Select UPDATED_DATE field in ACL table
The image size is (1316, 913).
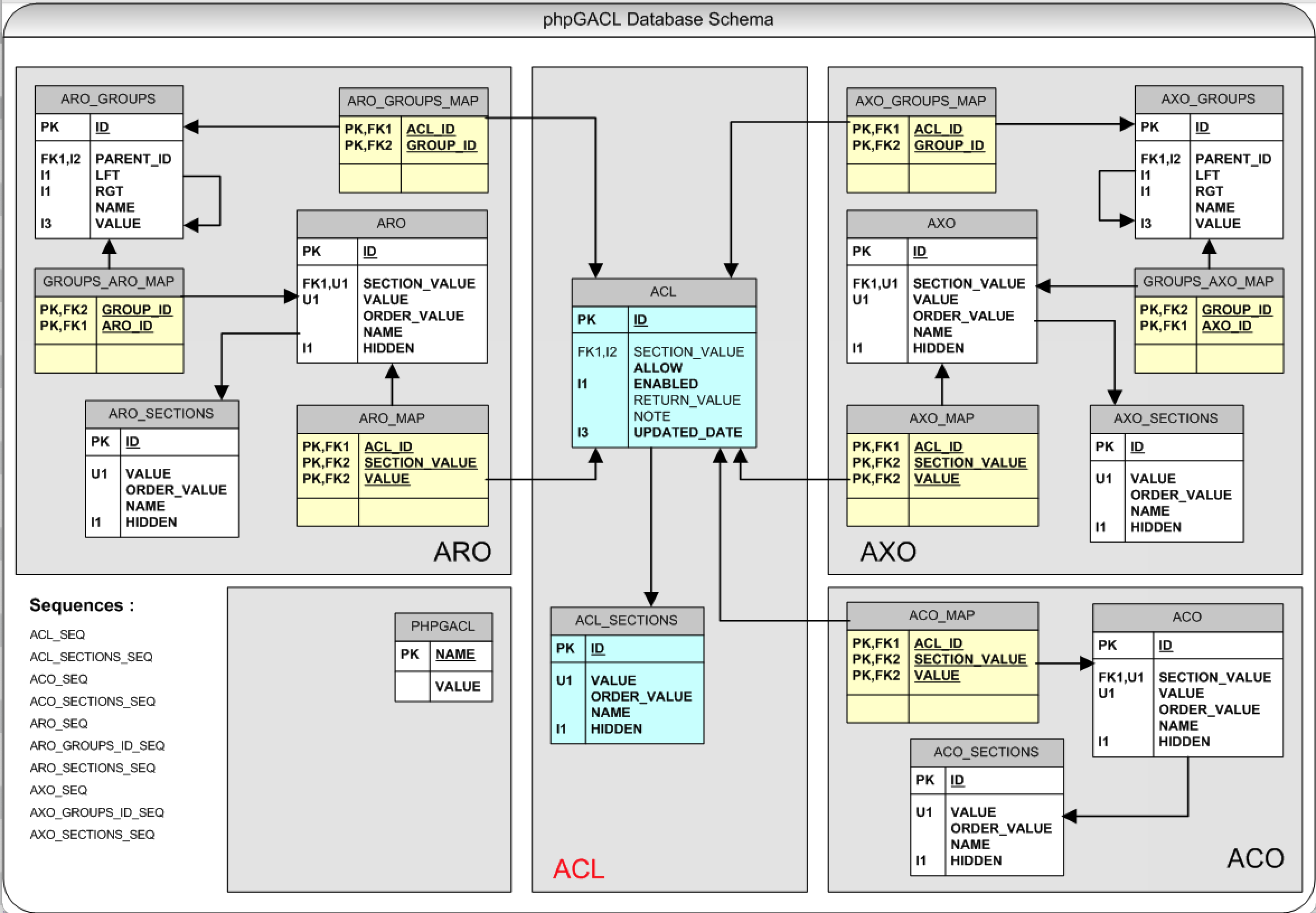pos(687,432)
